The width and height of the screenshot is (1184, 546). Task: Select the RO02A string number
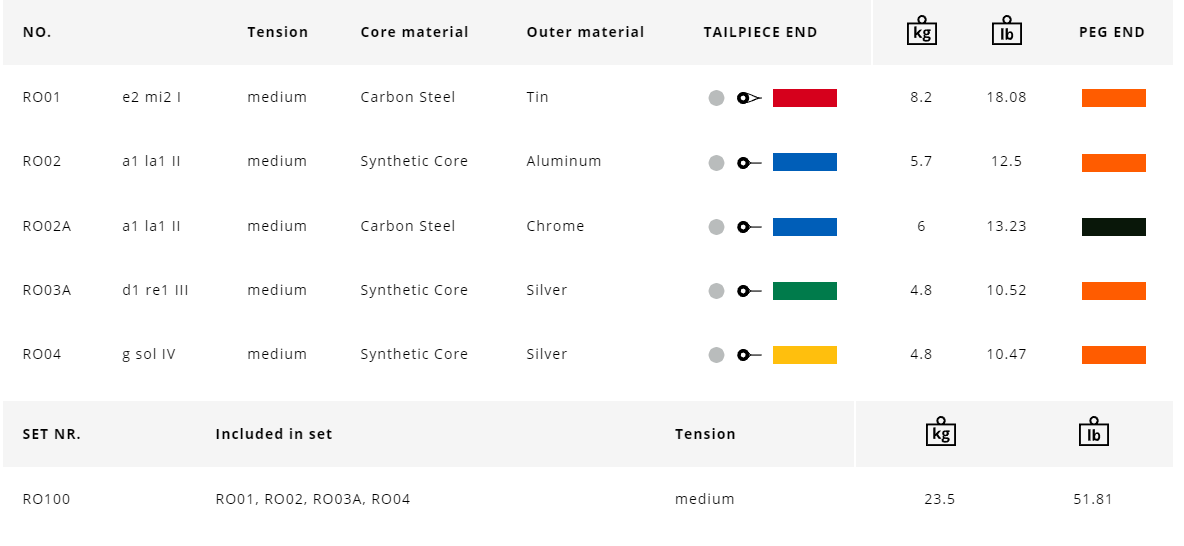tap(47, 226)
